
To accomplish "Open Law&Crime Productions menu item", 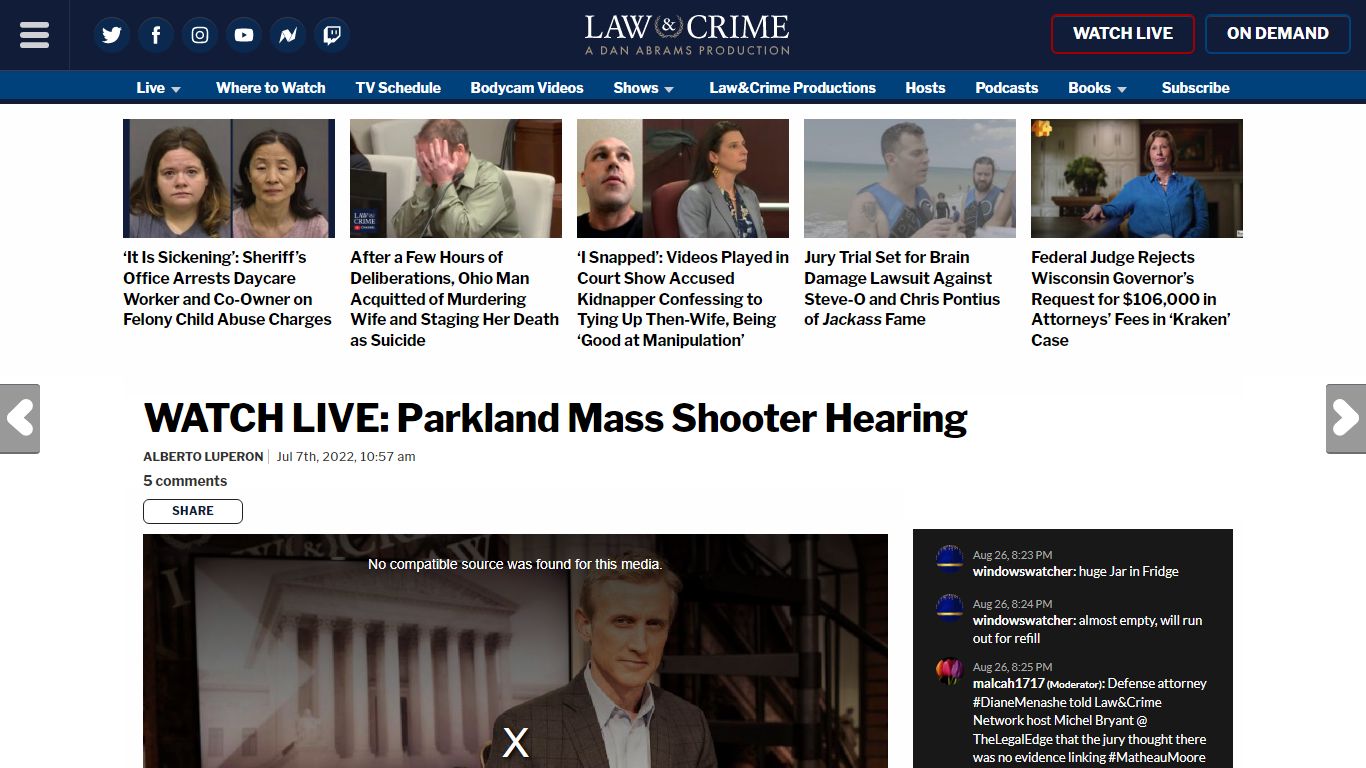I will tap(793, 88).
